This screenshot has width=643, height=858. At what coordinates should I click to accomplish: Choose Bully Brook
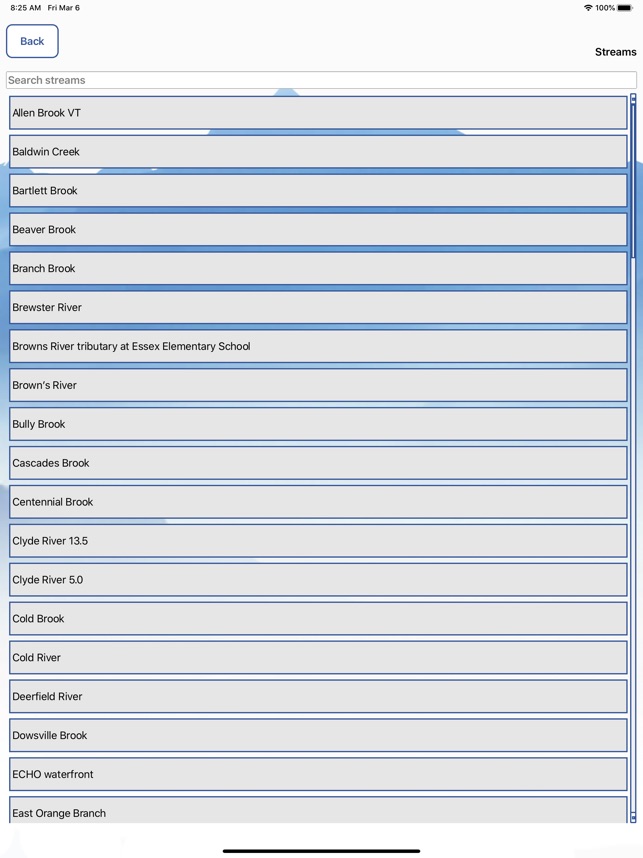(x=318, y=424)
